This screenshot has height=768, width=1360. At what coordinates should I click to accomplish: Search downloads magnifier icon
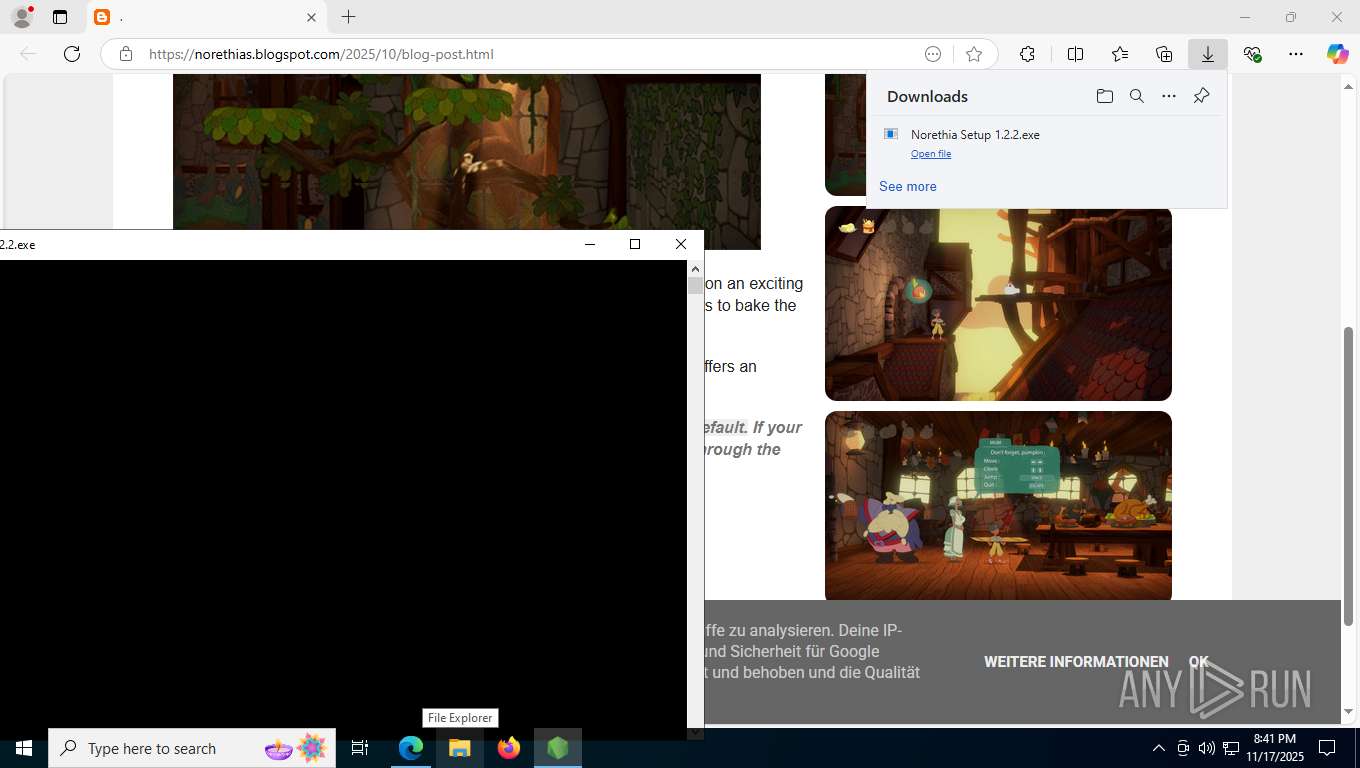pos(1136,96)
